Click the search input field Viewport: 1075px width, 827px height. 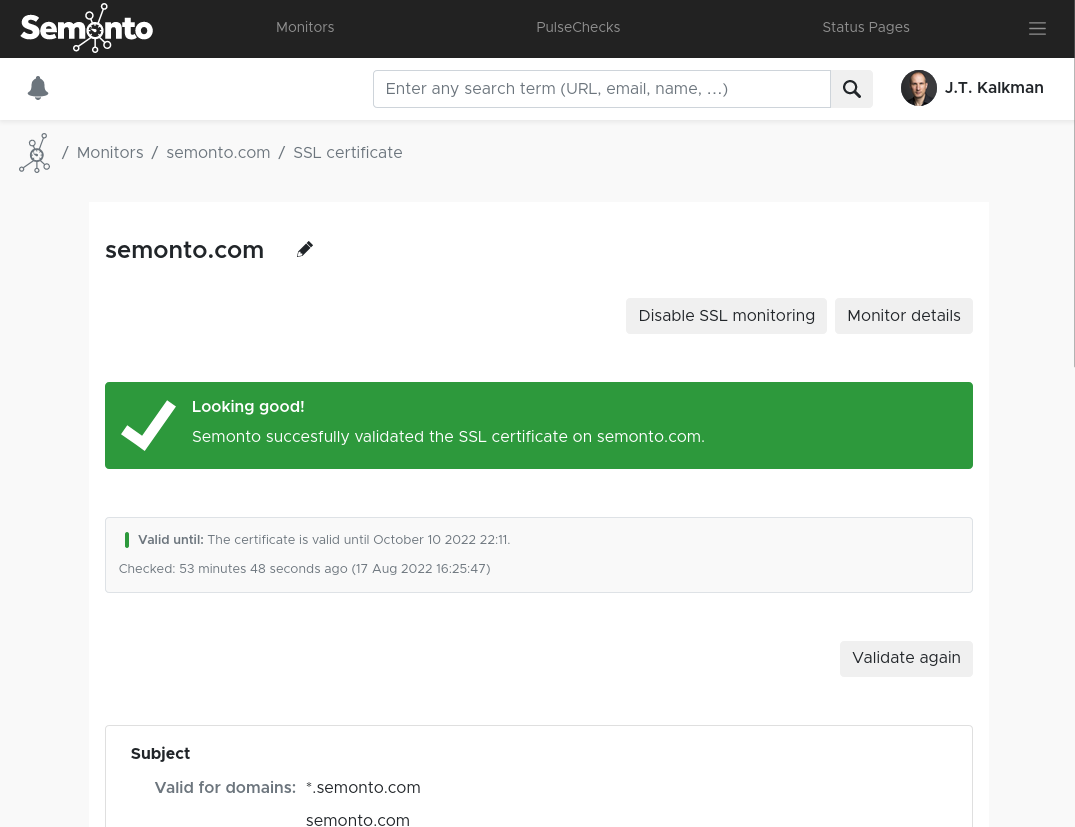[601, 89]
